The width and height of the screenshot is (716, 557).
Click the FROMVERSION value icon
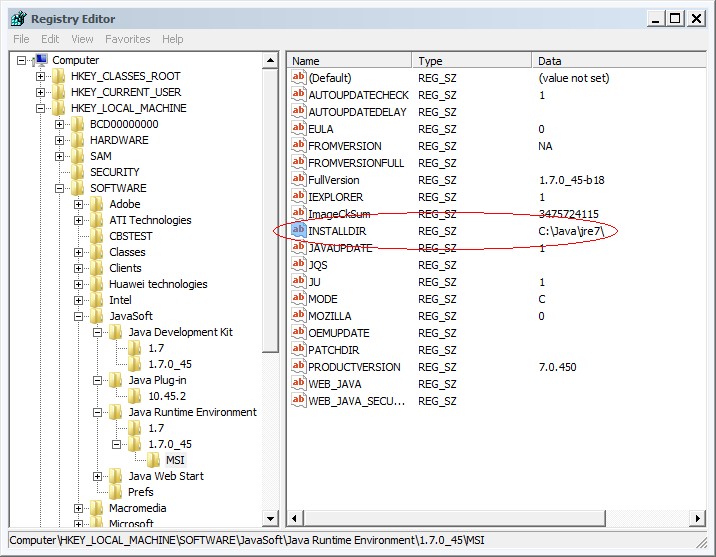(x=298, y=145)
